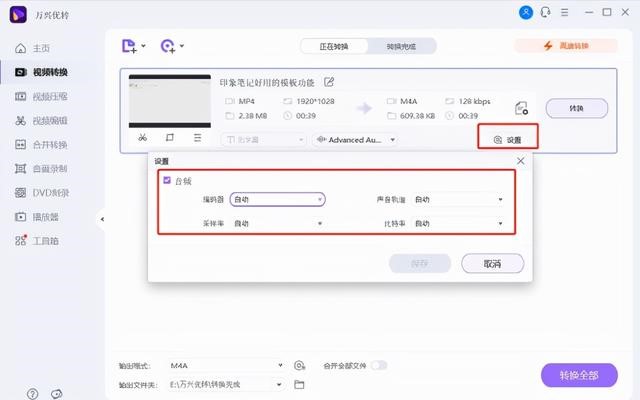Screen dimensions: 640x400
Task: Open the customer support headset icon
Action: coord(546,12)
